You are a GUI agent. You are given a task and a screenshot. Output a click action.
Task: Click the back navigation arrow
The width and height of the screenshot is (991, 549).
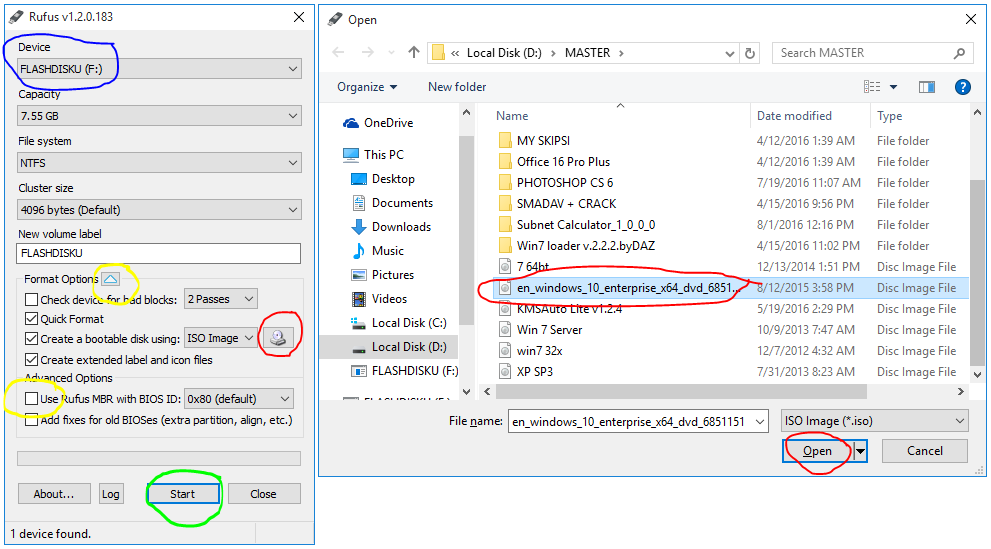tap(338, 52)
